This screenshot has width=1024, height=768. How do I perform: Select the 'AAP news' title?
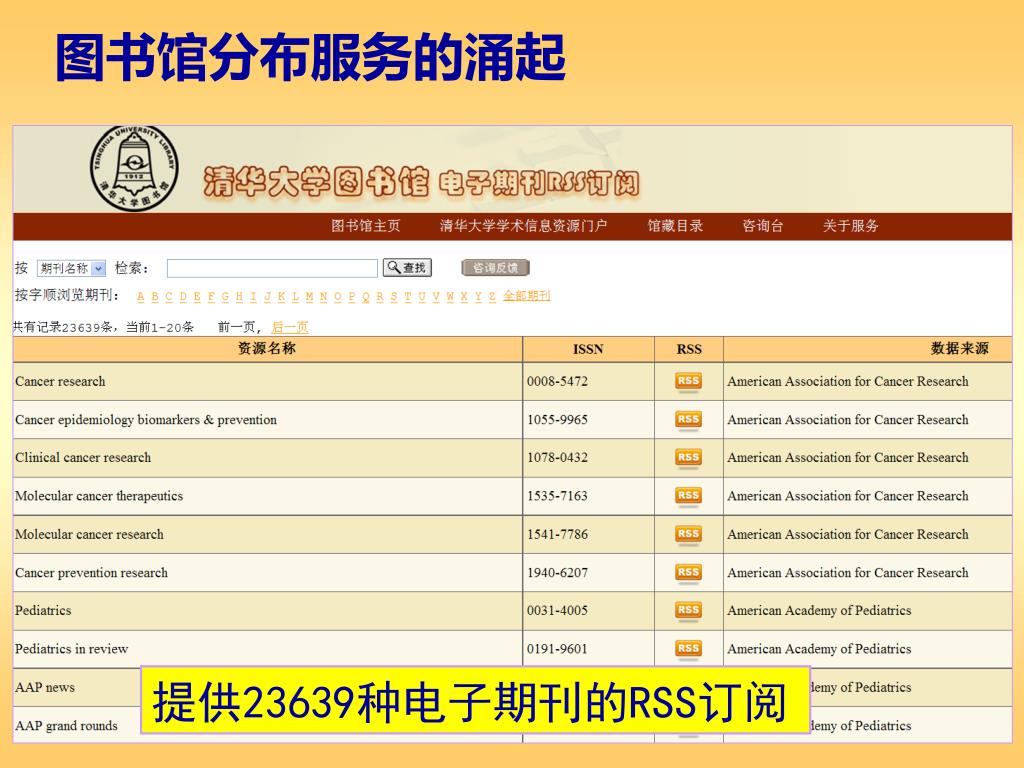click(45, 687)
